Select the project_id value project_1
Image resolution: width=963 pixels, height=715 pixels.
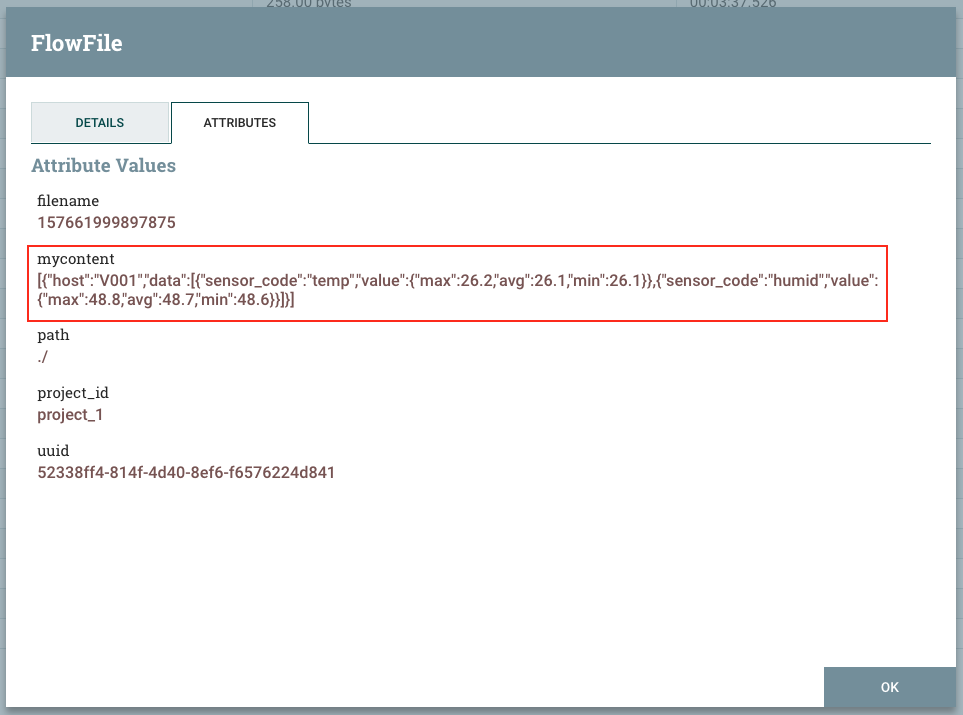point(70,414)
